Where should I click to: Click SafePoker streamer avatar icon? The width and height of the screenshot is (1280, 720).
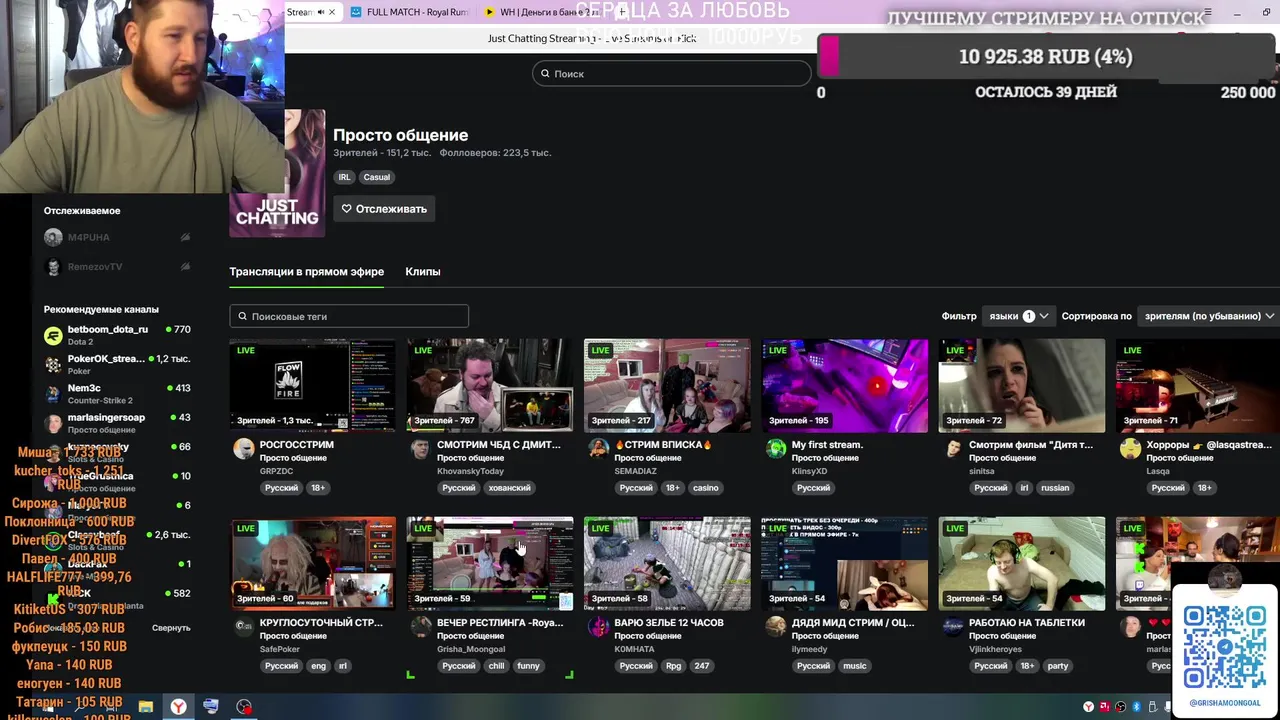[x=243, y=626]
